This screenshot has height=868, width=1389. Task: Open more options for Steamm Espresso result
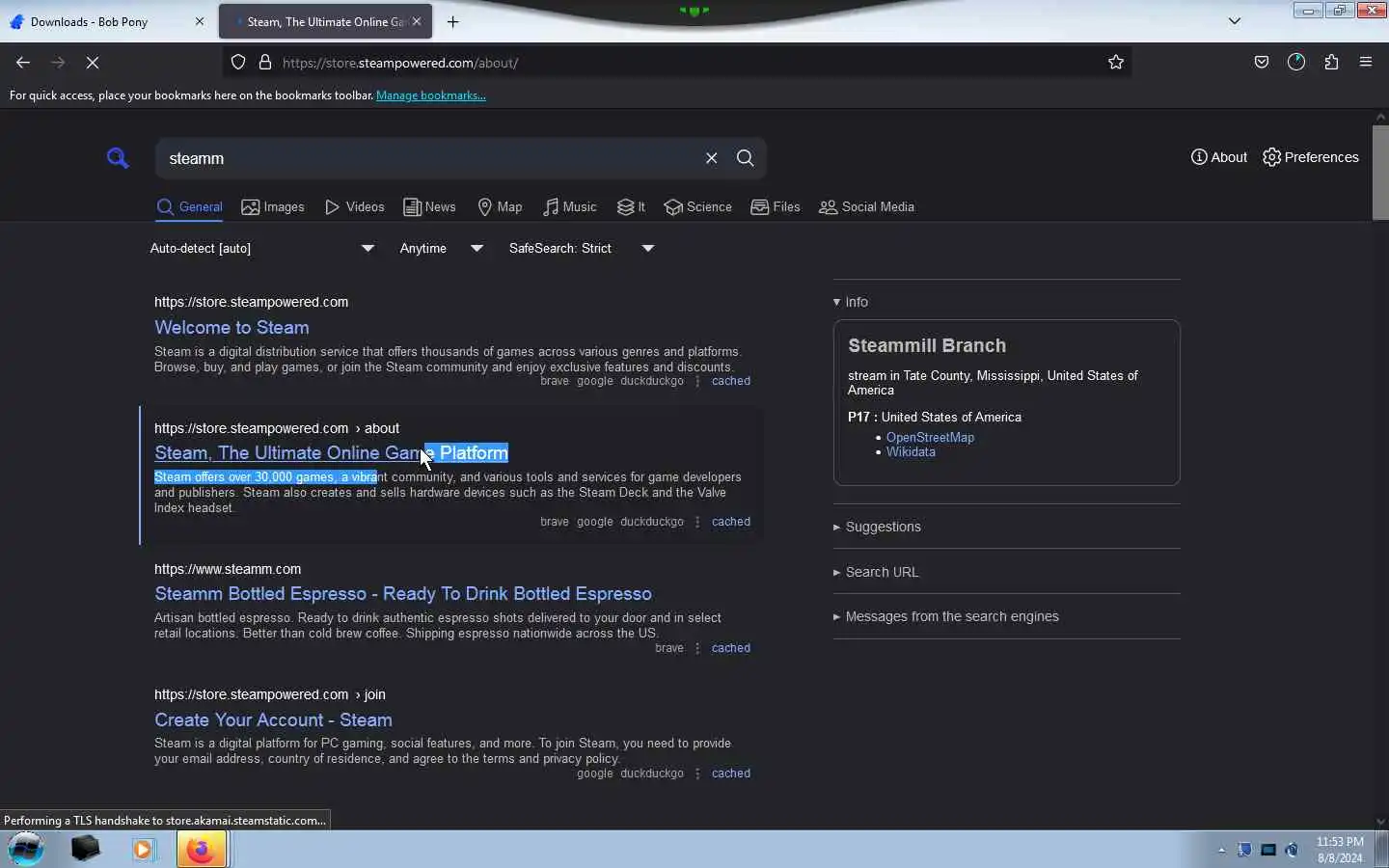click(697, 648)
